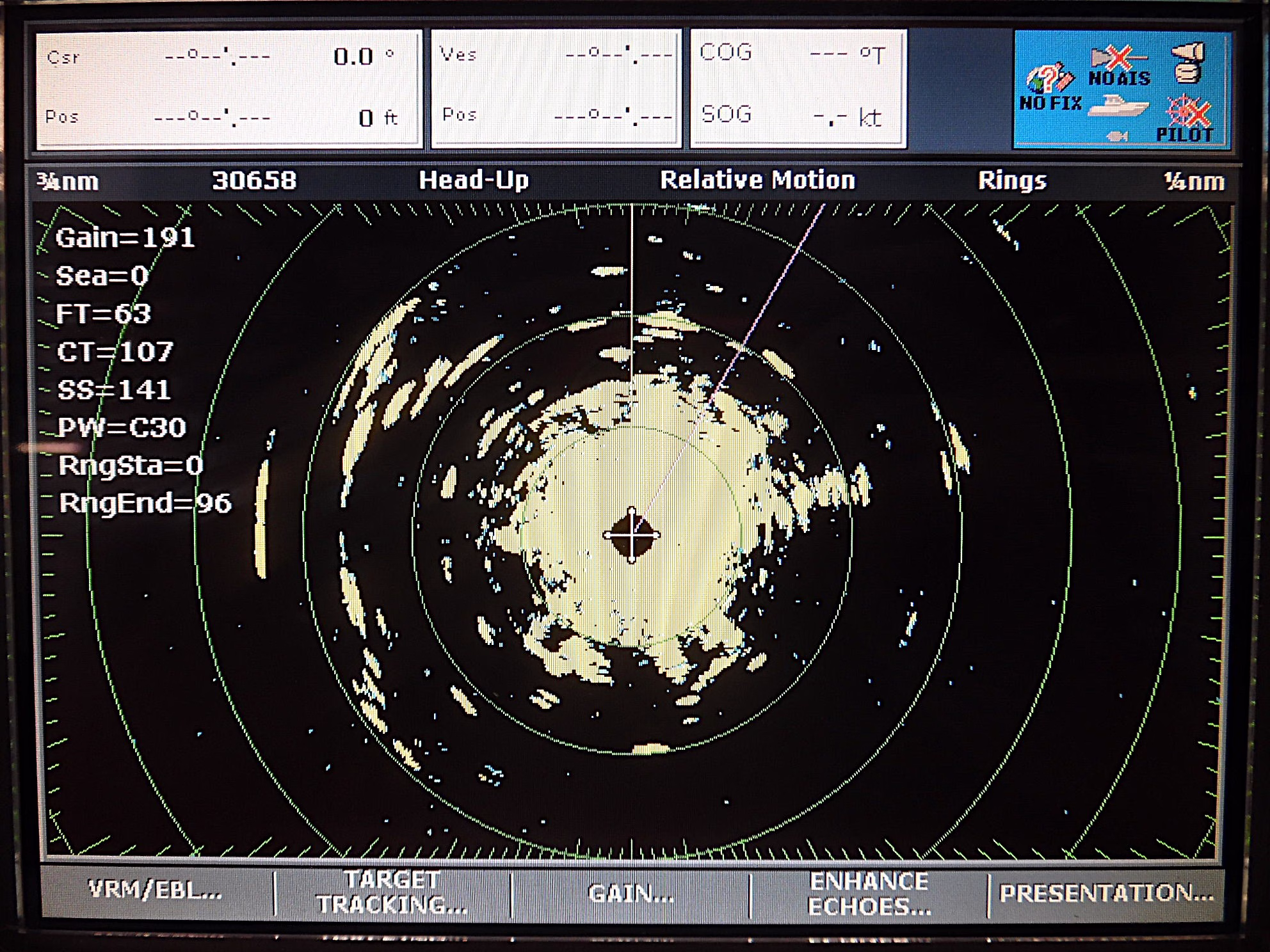Click the 0 ft cursor range value
The width and height of the screenshot is (1270, 952).
378,118
